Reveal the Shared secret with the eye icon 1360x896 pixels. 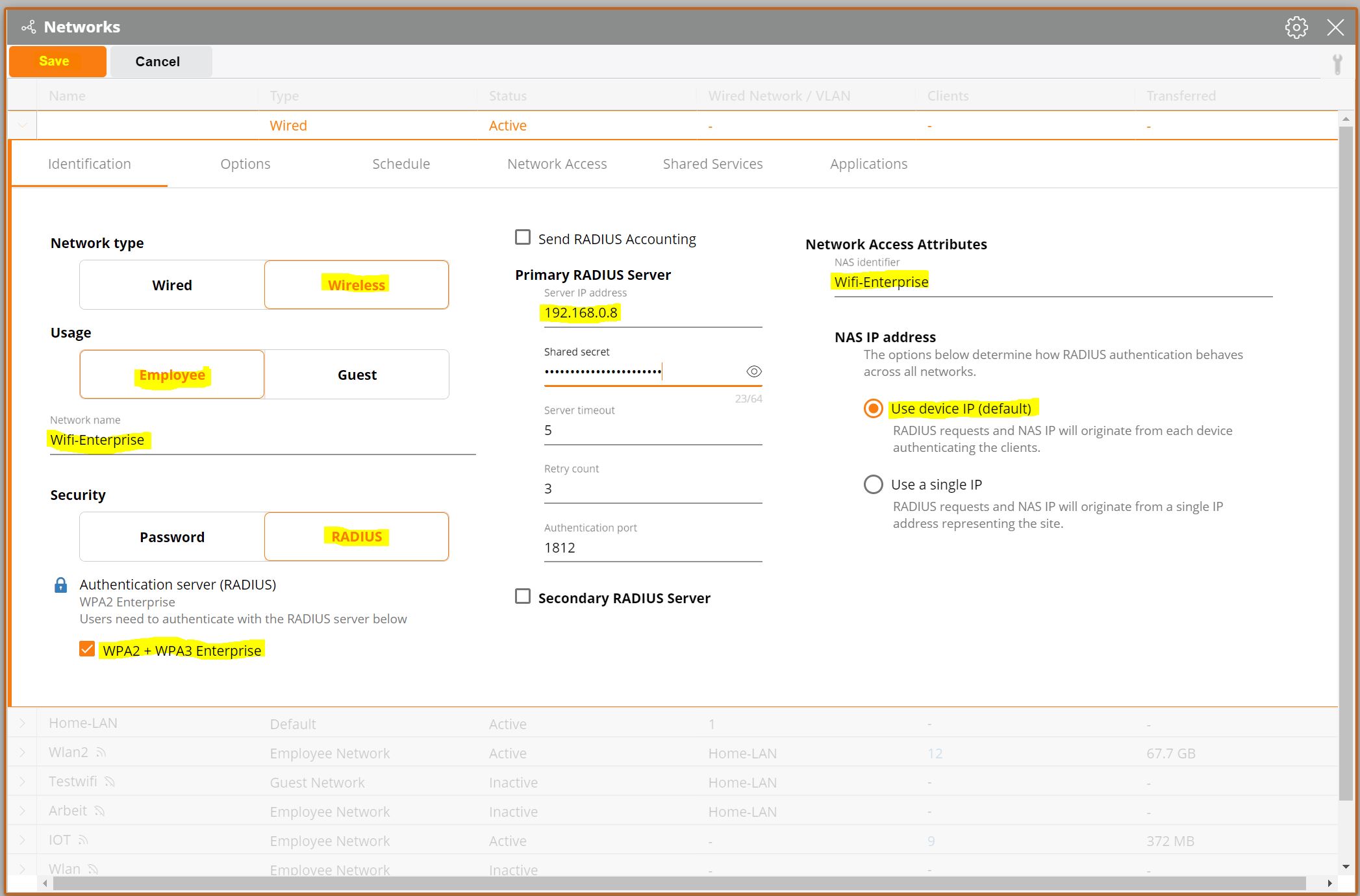(x=754, y=371)
